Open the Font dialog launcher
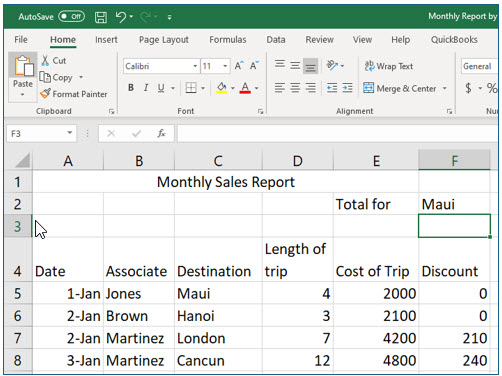Viewport: 502px width, 376px height. [260, 112]
